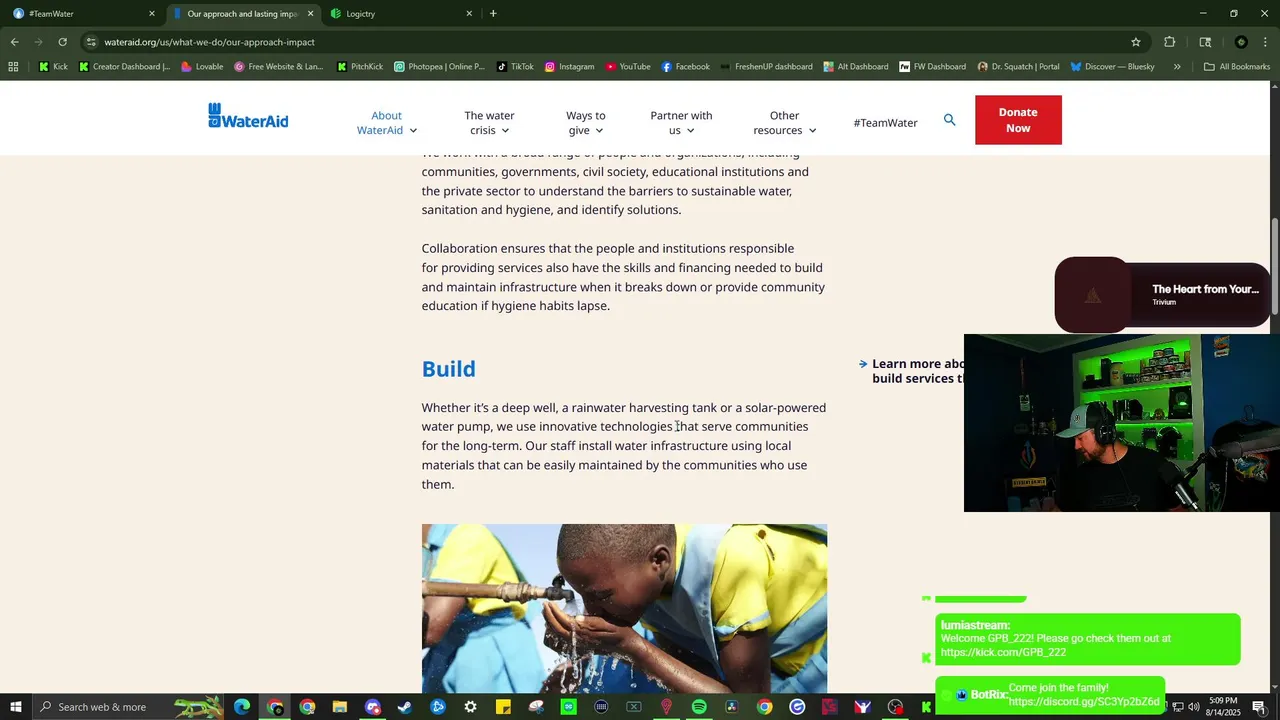Image resolution: width=1280 pixels, height=720 pixels.
Task: Open Microsoft Edge from the taskbar
Action: [242, 707]
